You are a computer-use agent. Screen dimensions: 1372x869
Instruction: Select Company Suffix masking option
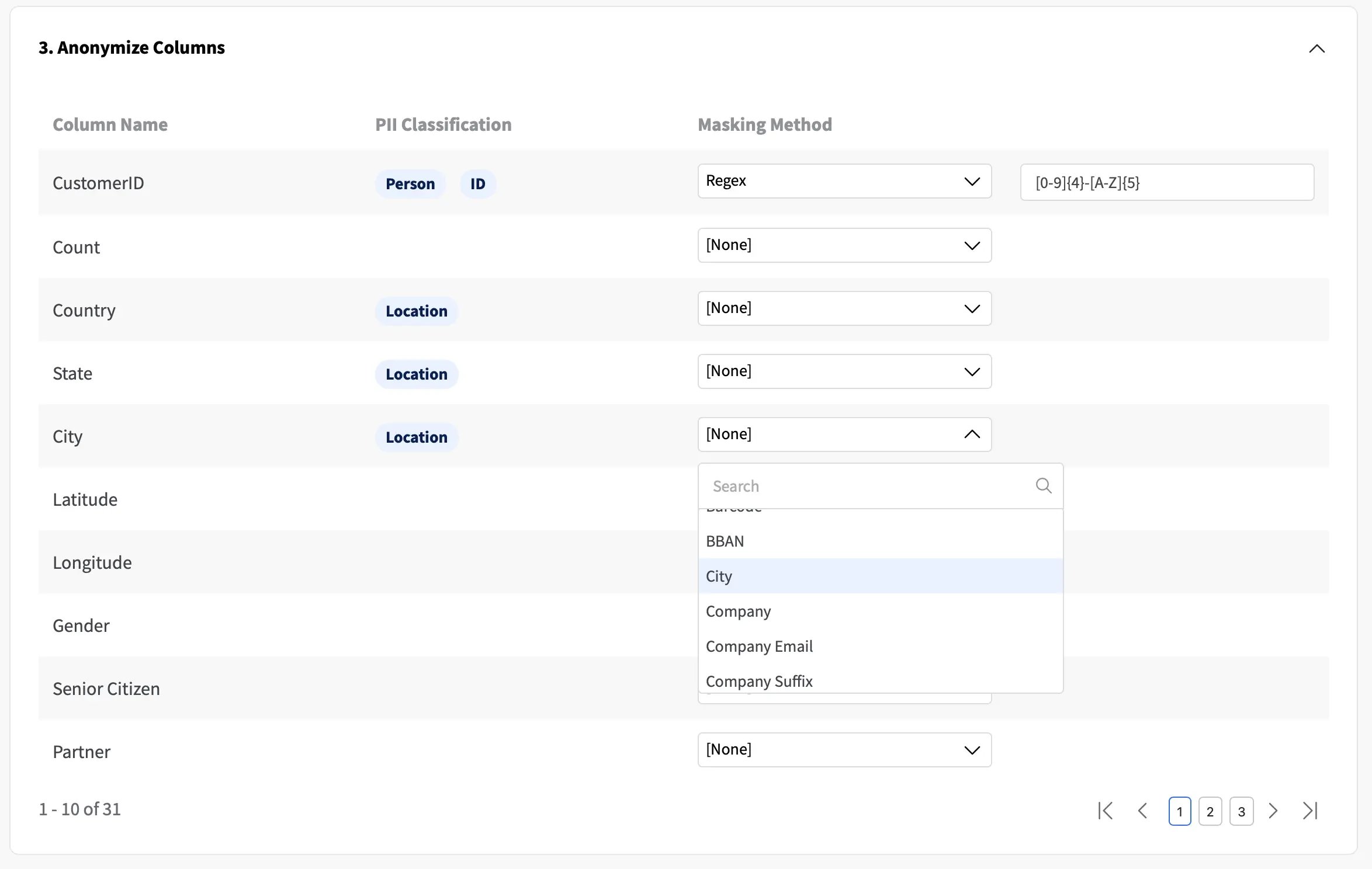click(880, 680)
